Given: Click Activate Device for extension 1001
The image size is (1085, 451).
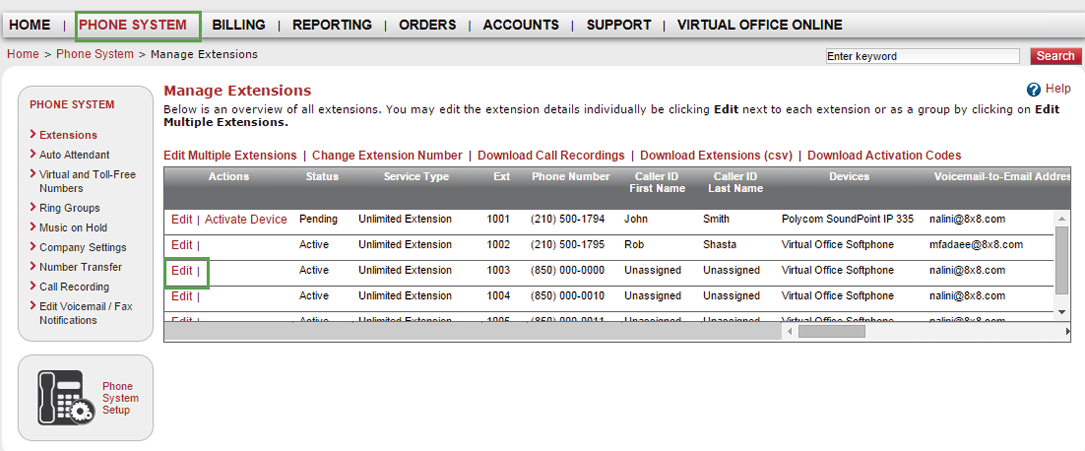Looking at the screenshot, I should coord(246,219).
